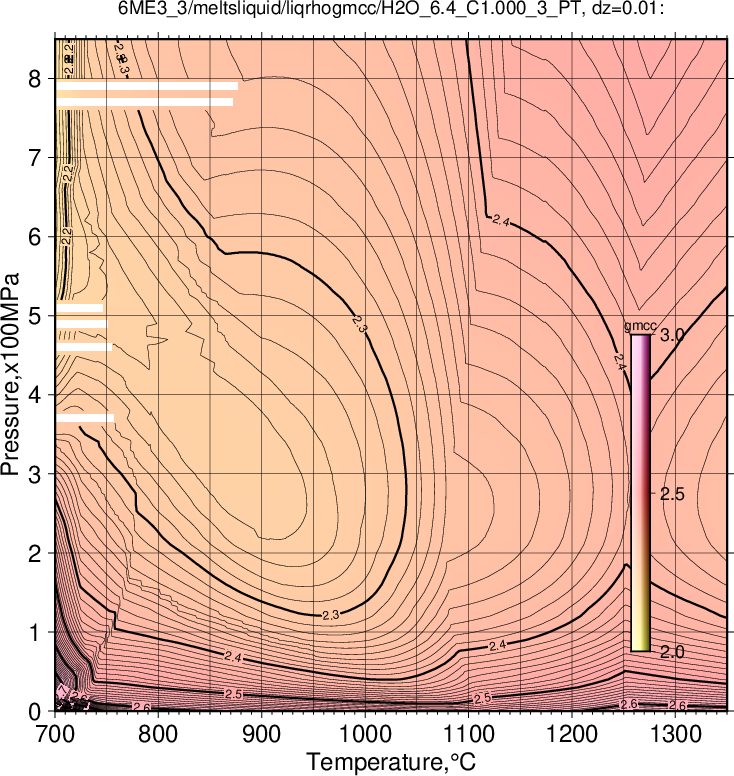Screen dimensions: 734x776
Task: Click the 2.3 contour label near 1000°C, 500 MPa
Action: [x=360, y=323]
